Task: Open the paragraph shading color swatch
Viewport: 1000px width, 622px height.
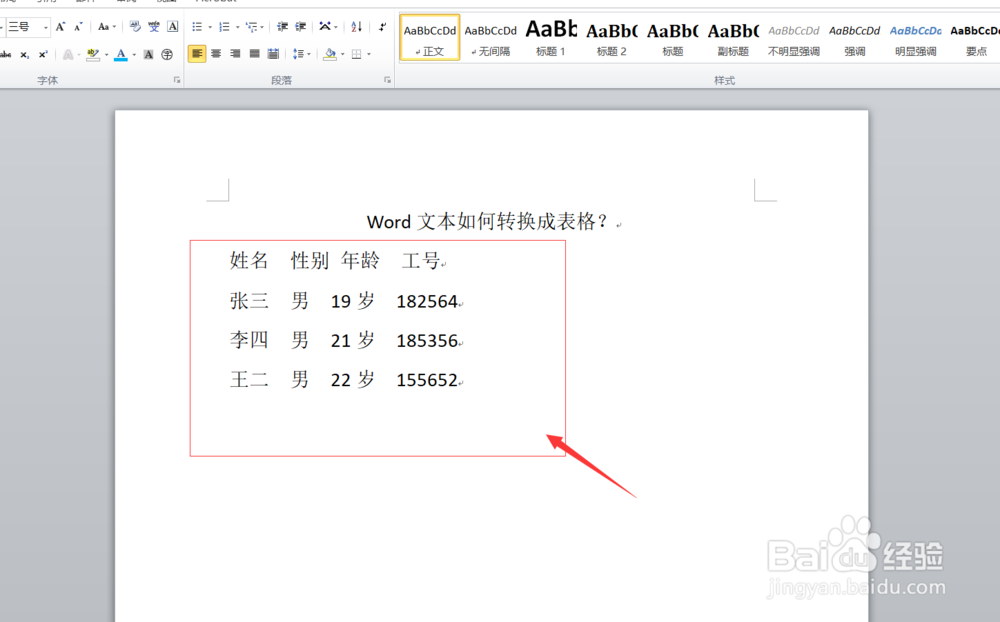Action: (332, 54)
